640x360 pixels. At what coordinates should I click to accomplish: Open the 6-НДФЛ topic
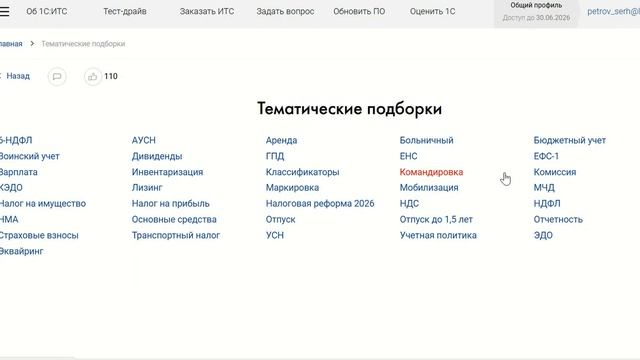(x=16, y=140)
